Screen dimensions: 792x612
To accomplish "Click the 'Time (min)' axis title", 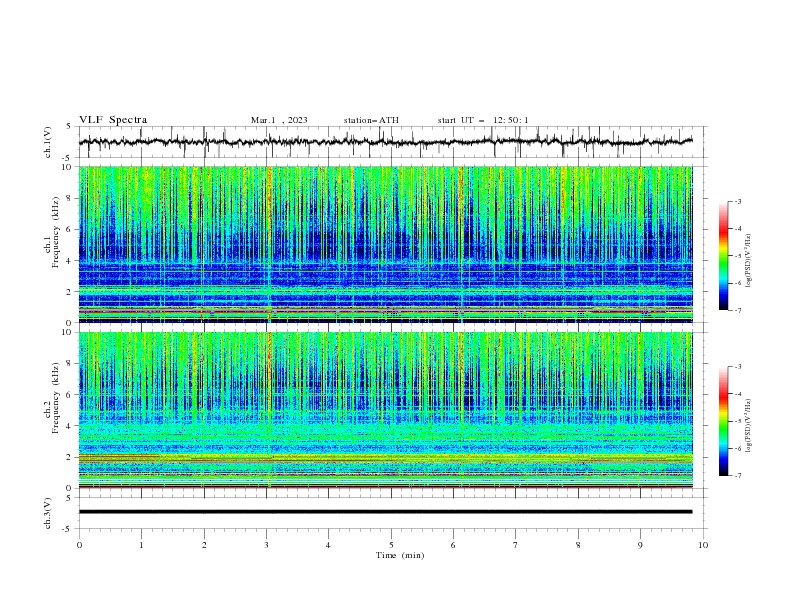I will [x=400, y=555].
